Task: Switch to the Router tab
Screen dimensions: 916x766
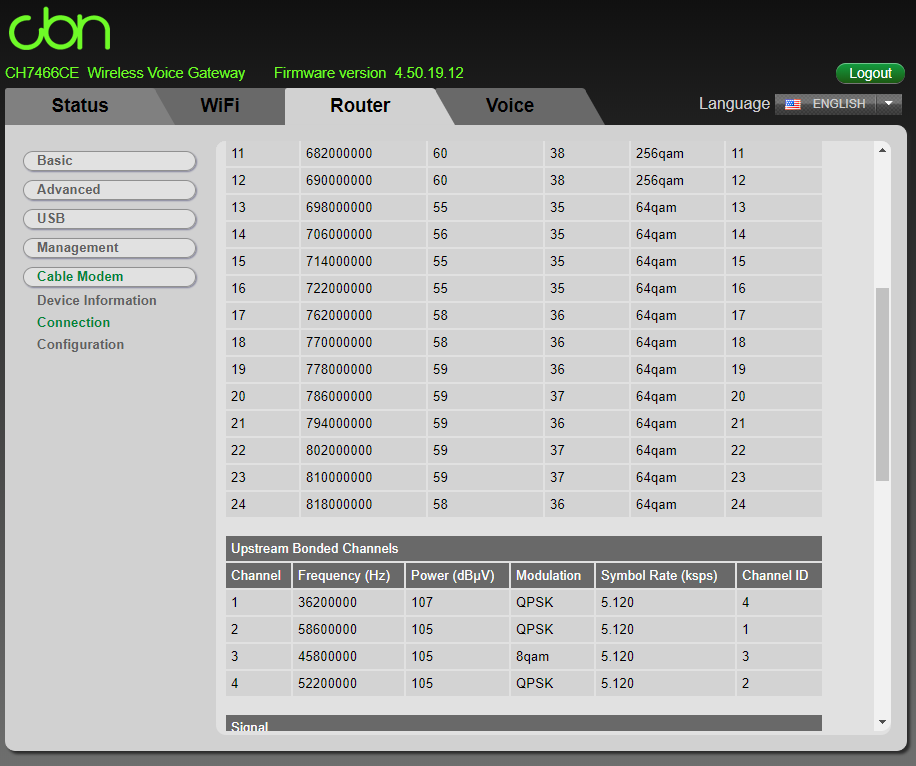Action: coord(360,106)
